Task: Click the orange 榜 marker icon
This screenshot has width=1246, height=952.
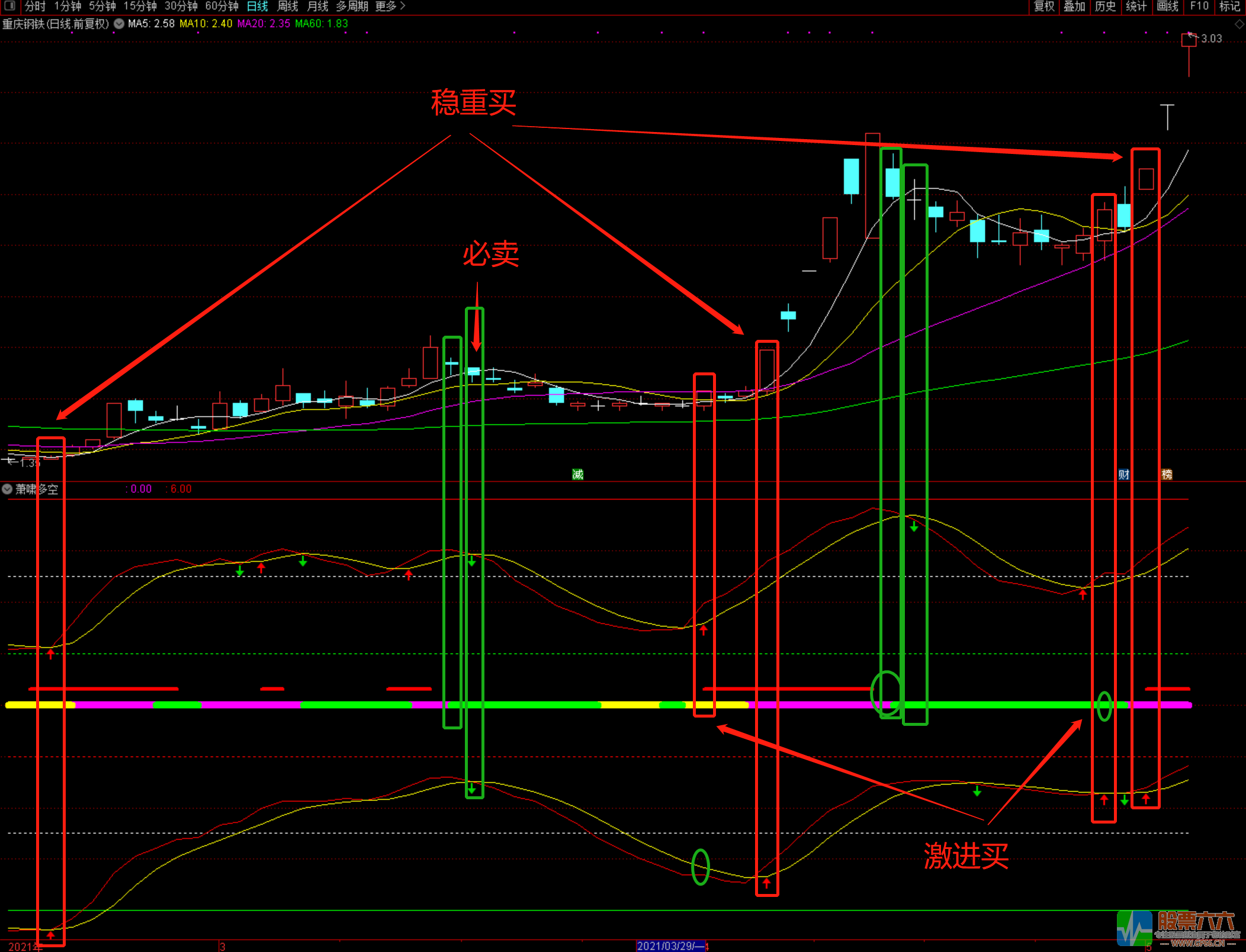Action: pos(1167,474)
